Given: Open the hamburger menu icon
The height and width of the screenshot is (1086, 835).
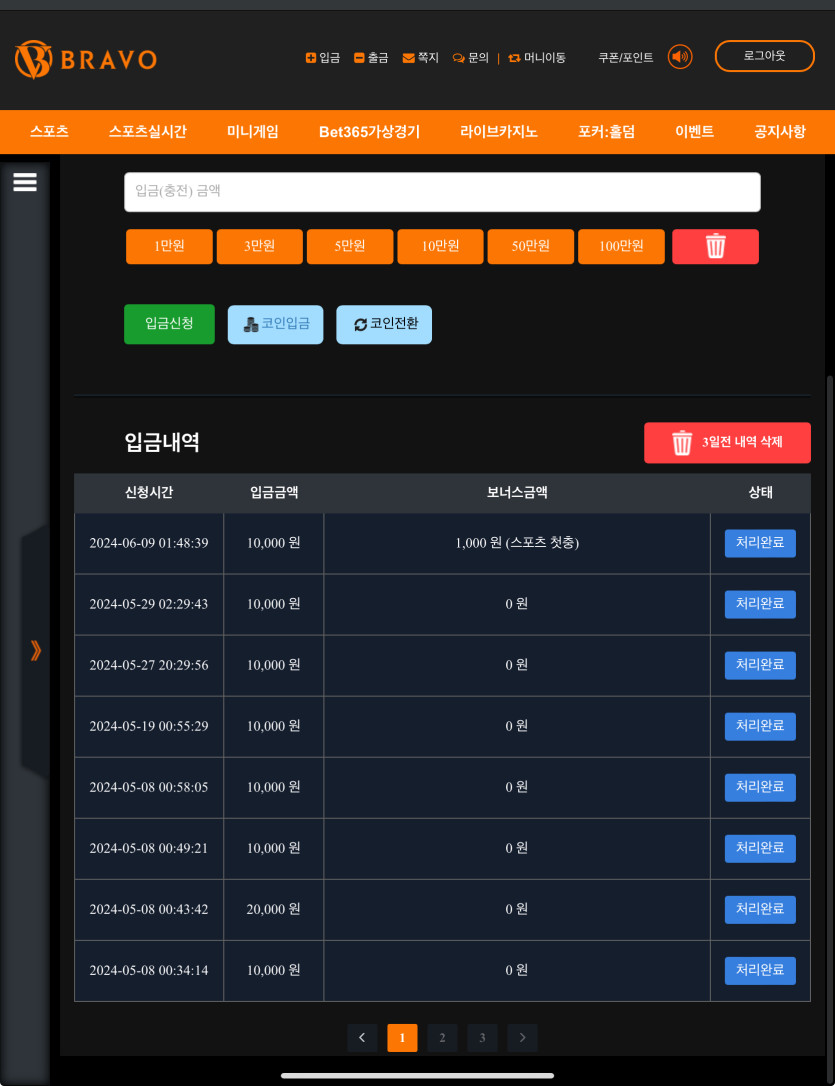Looking at the screenshot, I should coord(25,181).
